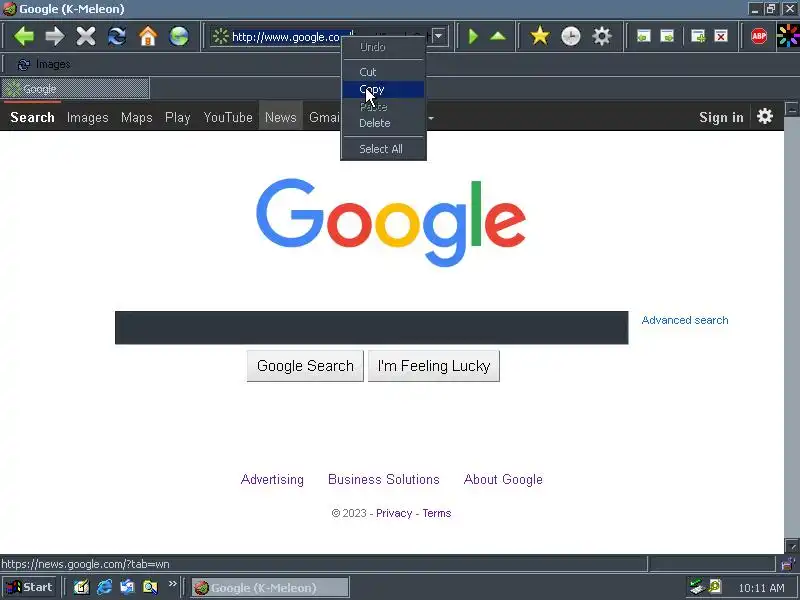Screen dimensions: 800x600
Task: Switch to the previous tab icon
Action: [x=643, y=36]
